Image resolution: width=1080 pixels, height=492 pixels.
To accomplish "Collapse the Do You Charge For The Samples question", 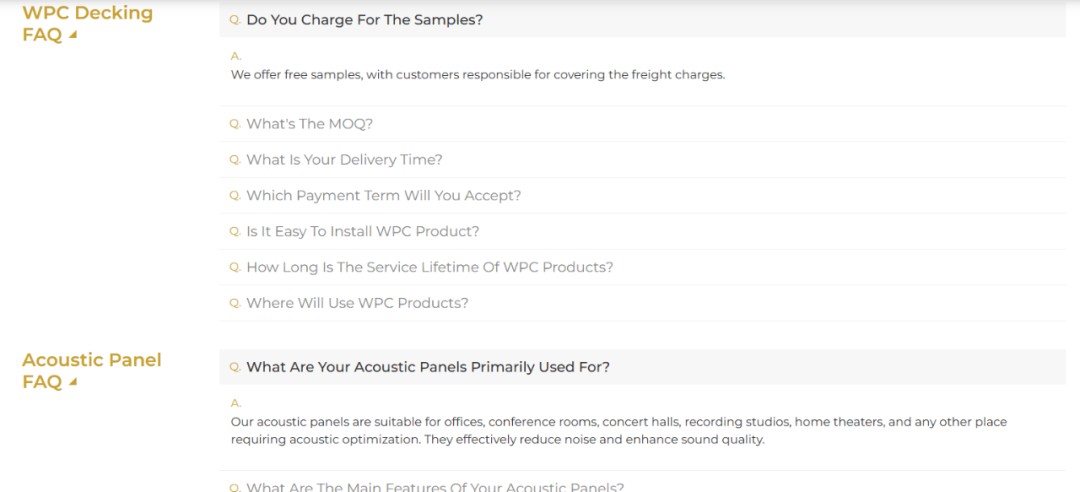I will click(364, 20).
